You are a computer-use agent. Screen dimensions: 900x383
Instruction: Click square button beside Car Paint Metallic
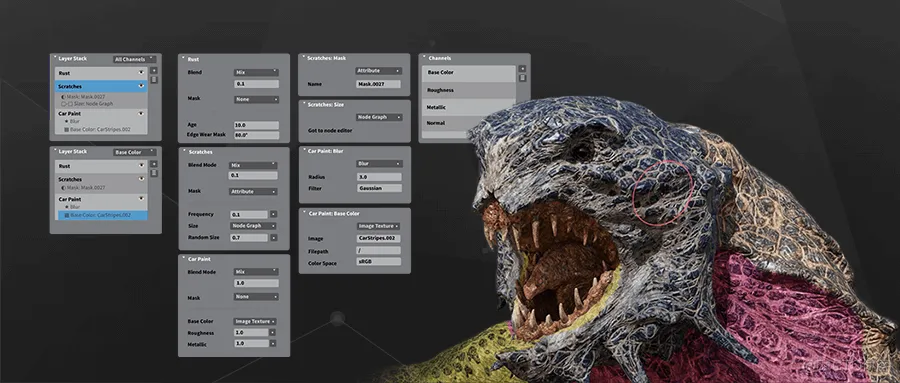click(272, 343)
